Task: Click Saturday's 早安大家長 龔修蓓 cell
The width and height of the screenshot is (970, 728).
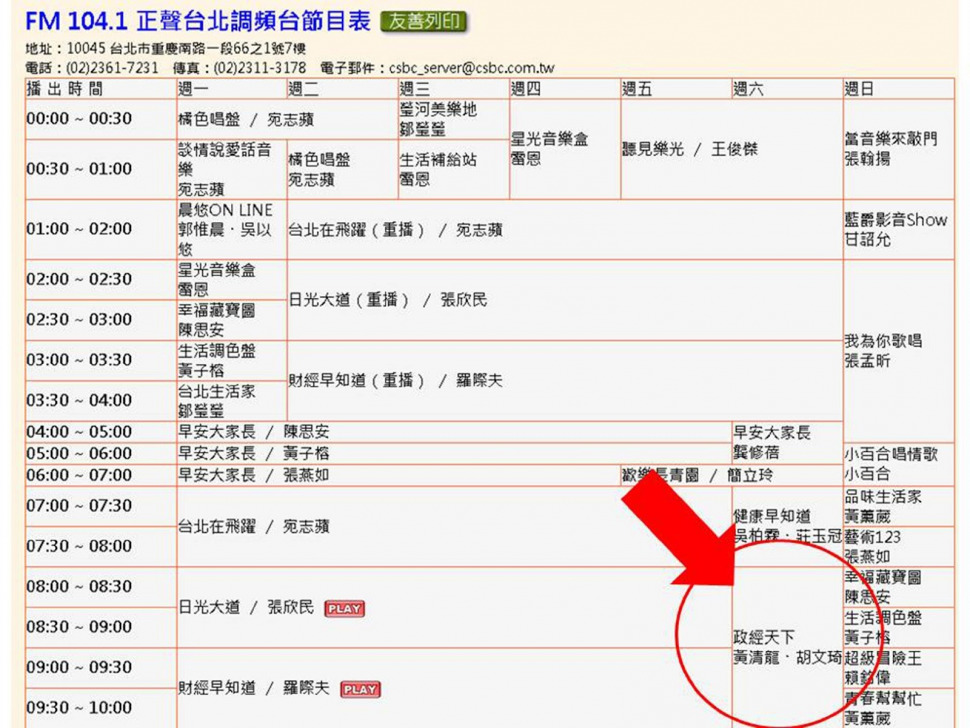Action: (788, 442)
